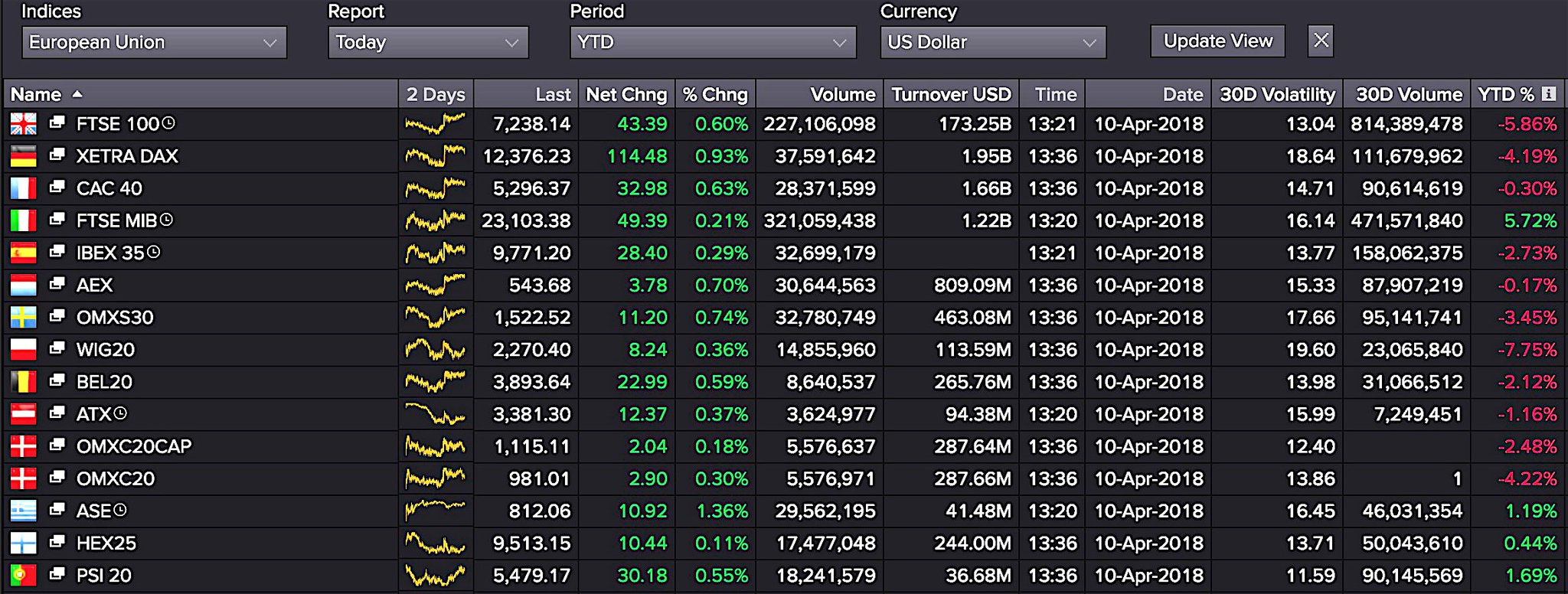Open the FTSE 100 two-day sparkline chart
The height and width of the screenshot is (594, 1568).
pos(435,123)
